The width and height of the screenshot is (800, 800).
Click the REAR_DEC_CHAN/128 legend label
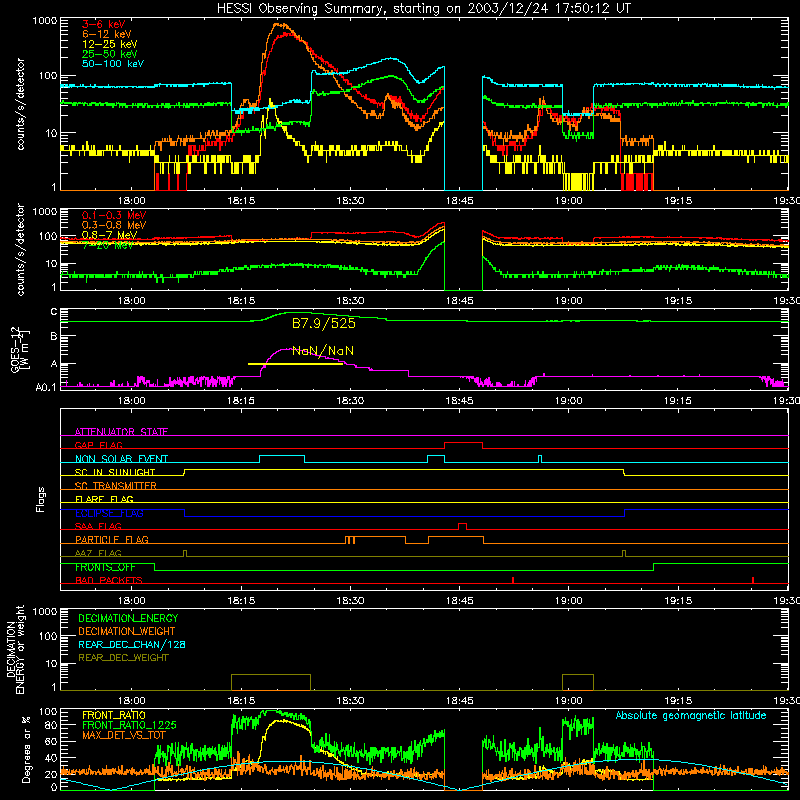click(132, 644)
